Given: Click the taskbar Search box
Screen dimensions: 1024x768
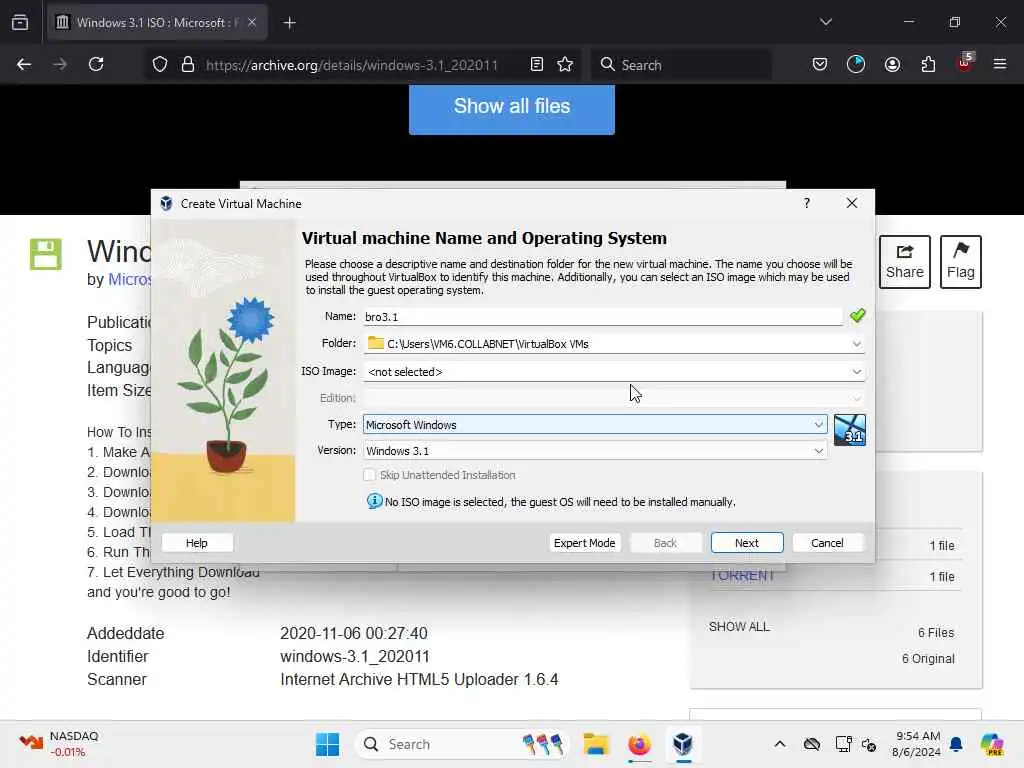Looking at the screenshot, I should (462, 744).
